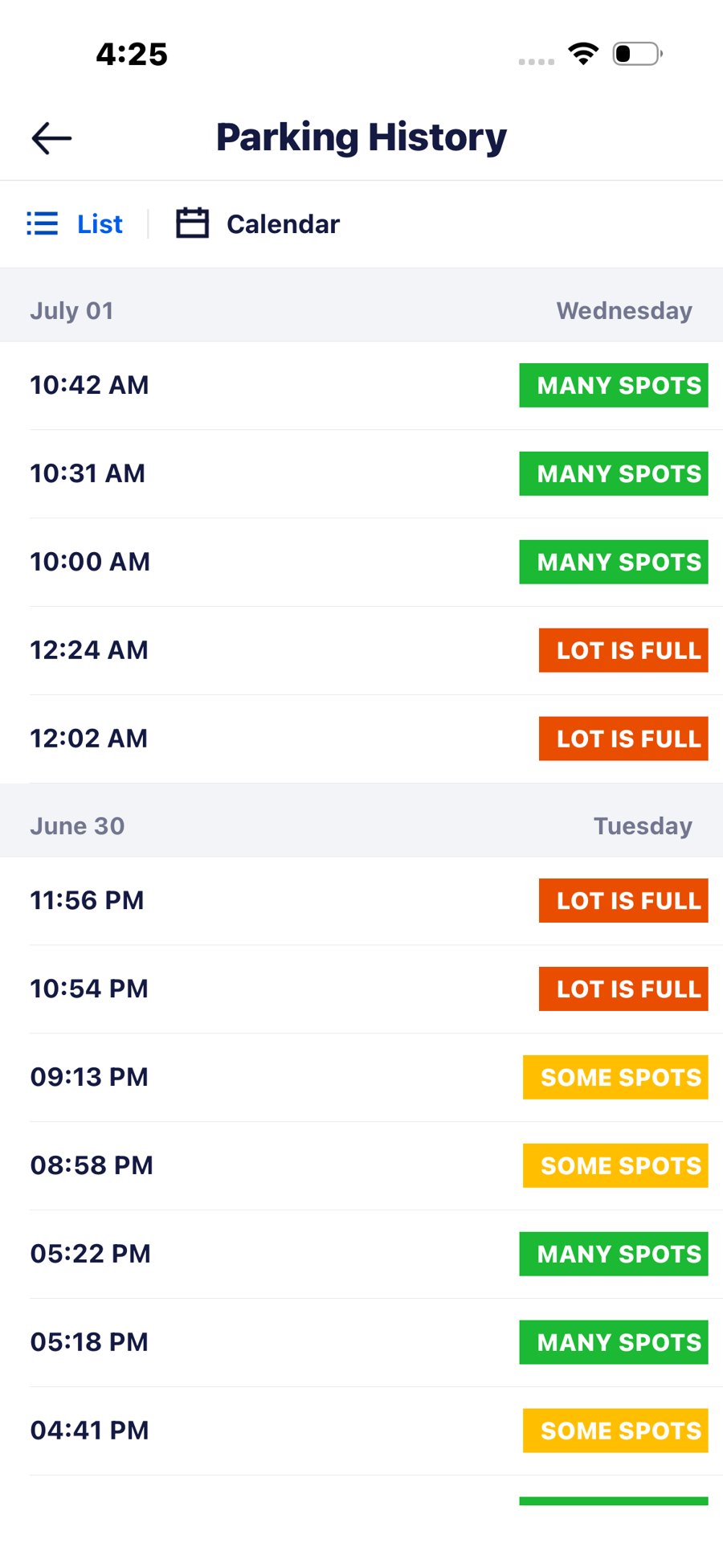Select the 11:56 PM Lot Is Full badge

(x=623, y=900)
